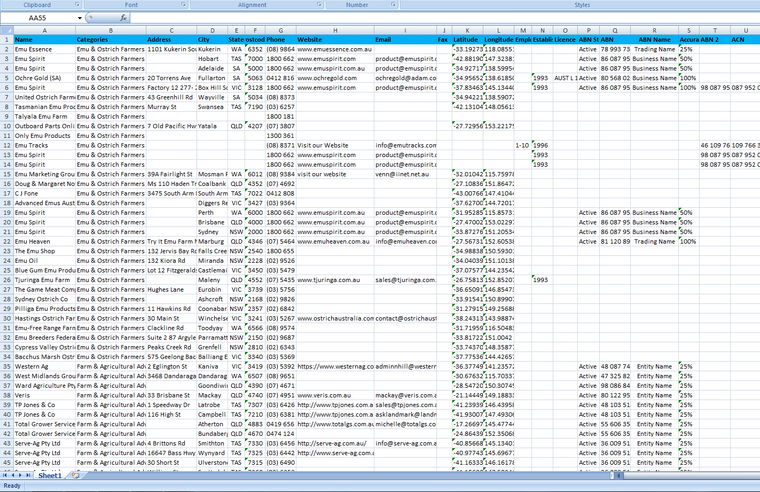Select the C J Fone name cell
Image resolution: width=760 pixels, height=492 pixels.
coord(45,193)
